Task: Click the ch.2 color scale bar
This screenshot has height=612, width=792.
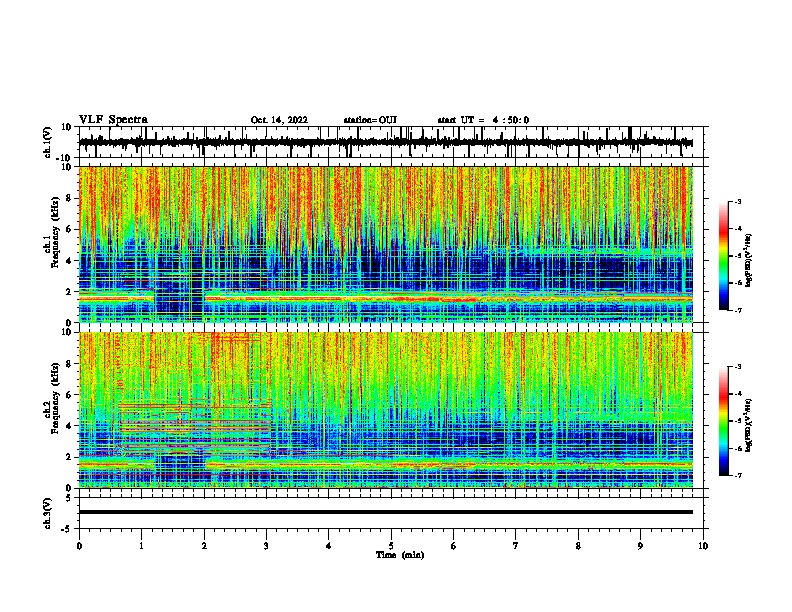Action: pyautogui.click(x=724, y=421)
